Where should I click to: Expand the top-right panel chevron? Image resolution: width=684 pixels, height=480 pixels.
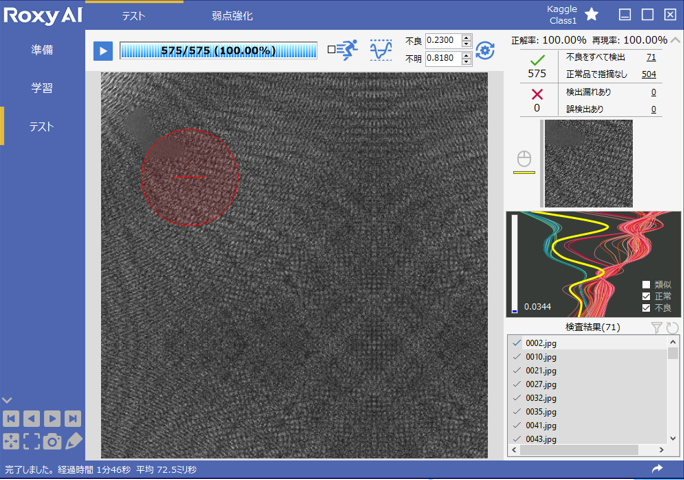pyautogui.click(x=677, y=40)
